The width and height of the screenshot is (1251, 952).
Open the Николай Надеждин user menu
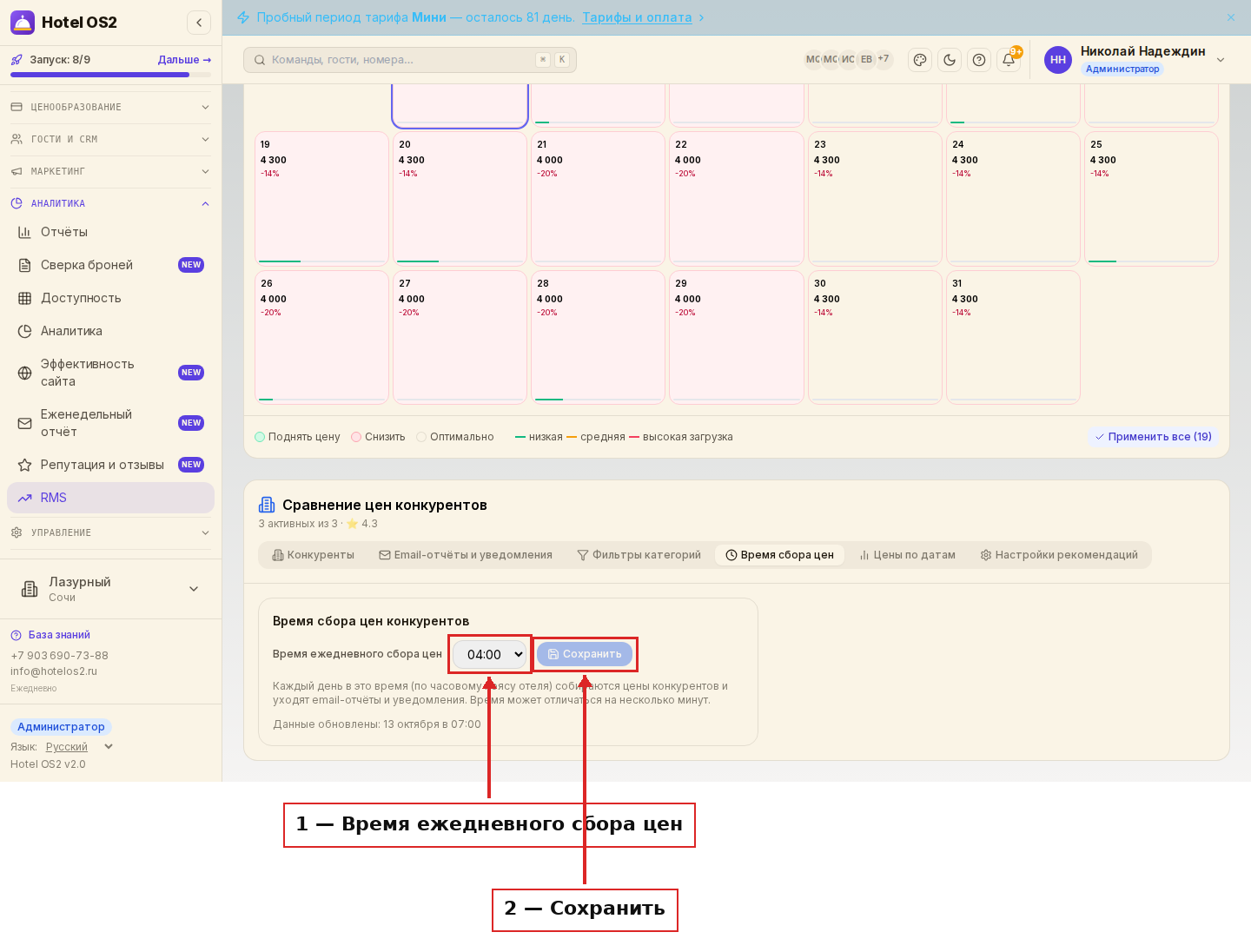(x=1135, y=60)
